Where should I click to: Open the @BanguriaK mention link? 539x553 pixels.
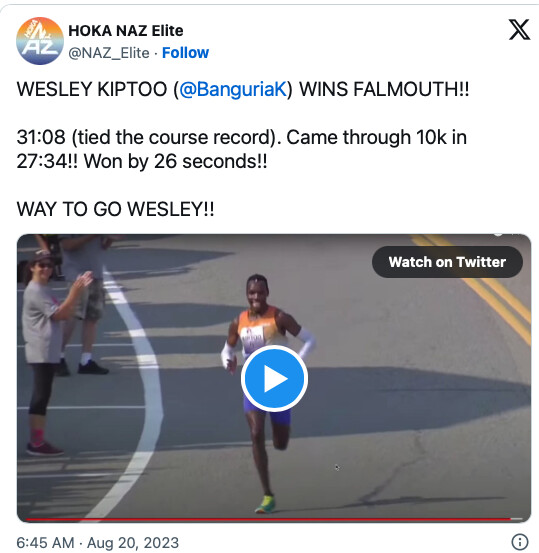(x=234, y=89)
